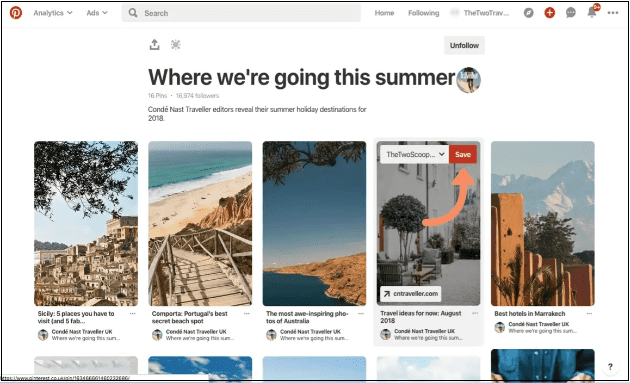Open 'Best hotels in Marrakech' title
The width and height of the screenshot is (630, 383).
[x=530, y=313]
